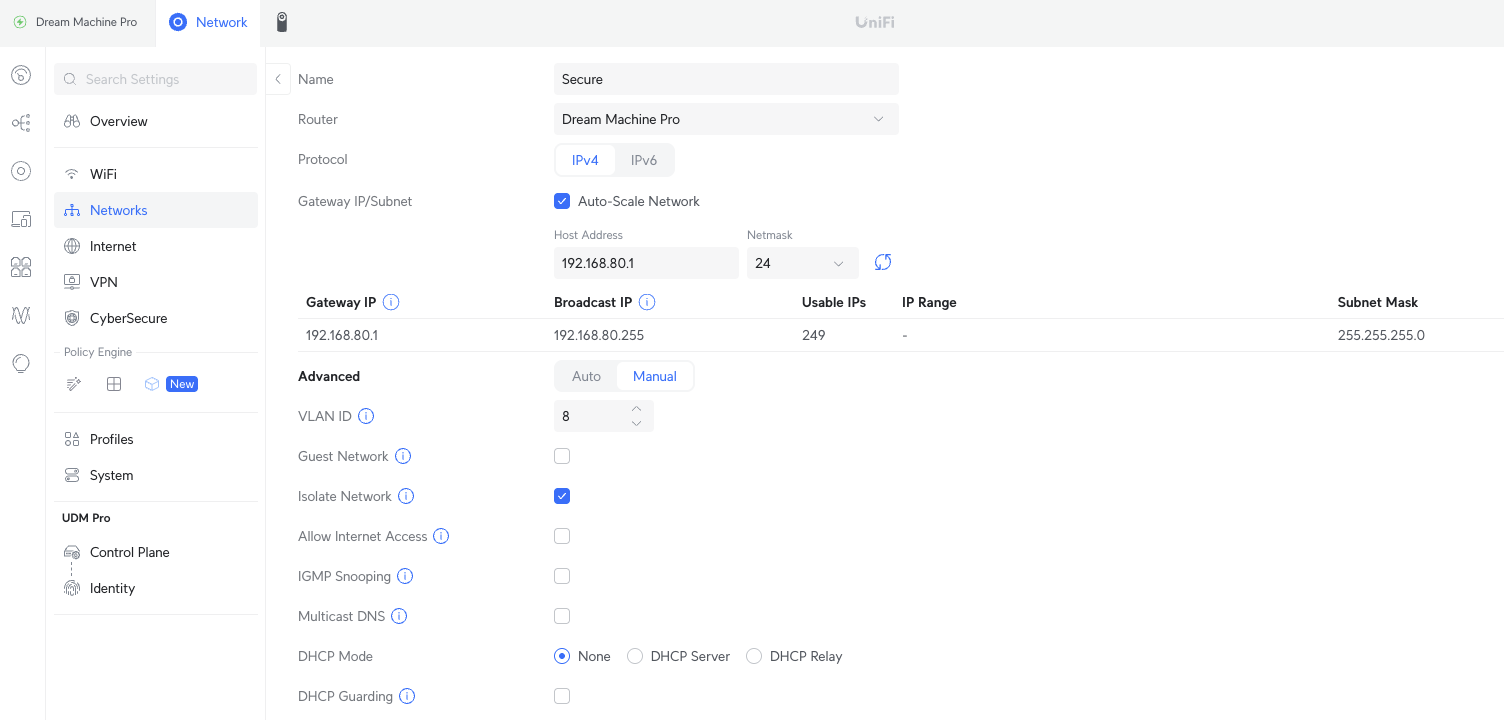
Task: Select the Manual advanced mode
Action: [655, 376]
